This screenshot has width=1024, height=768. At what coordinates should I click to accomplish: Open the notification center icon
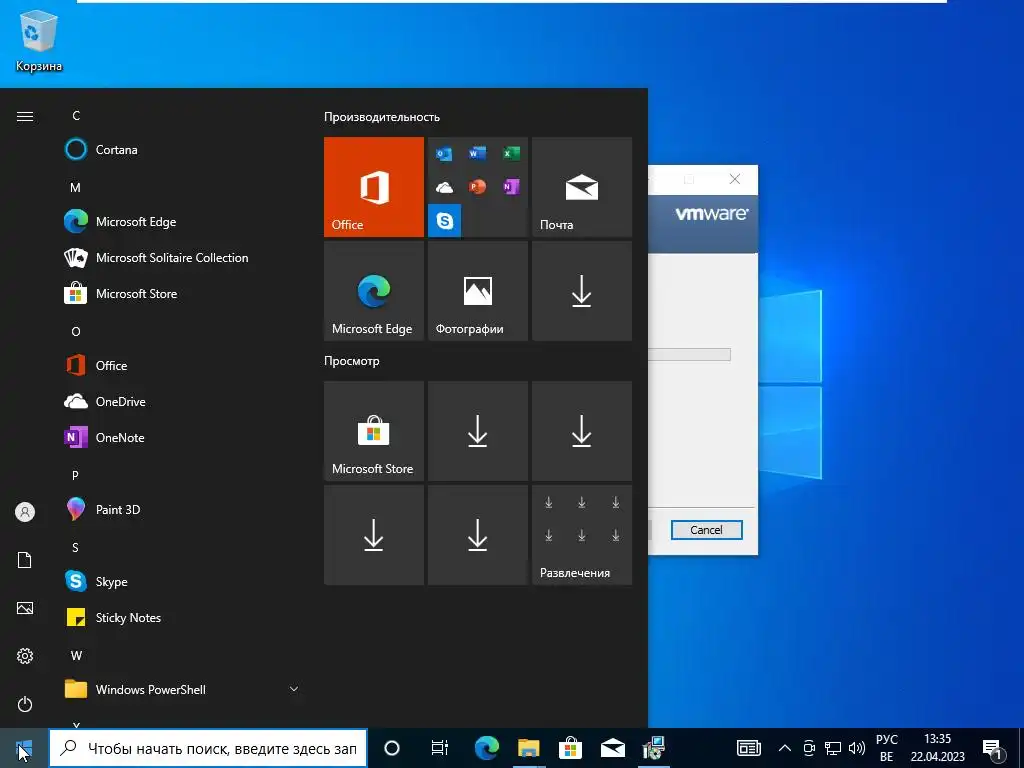click(x=993, y=748)
